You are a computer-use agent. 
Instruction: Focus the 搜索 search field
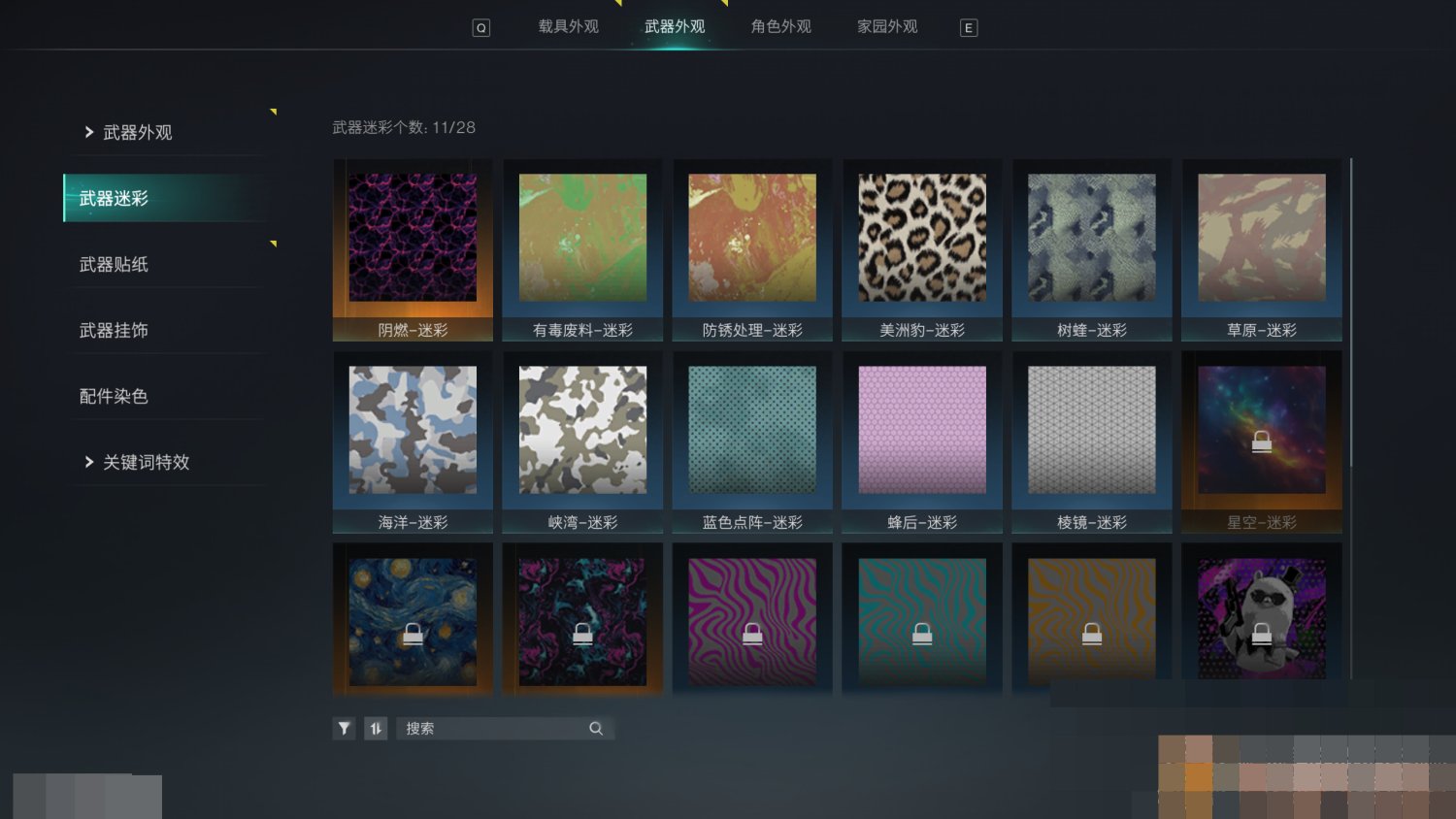coord(505,728)
